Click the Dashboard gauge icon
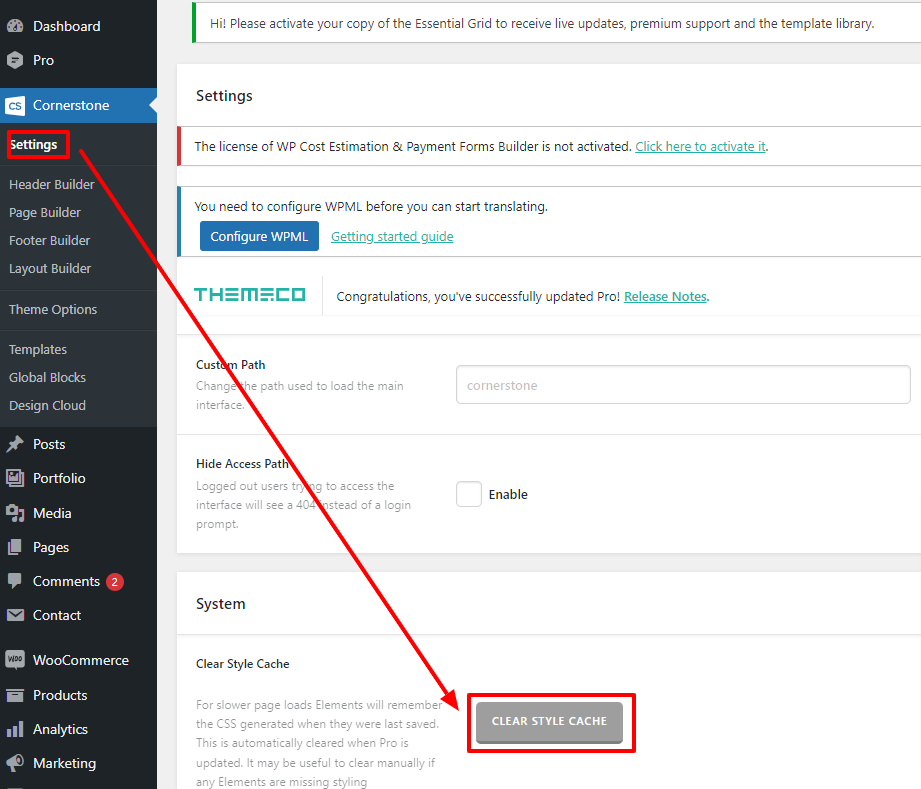 coord(15,26)
